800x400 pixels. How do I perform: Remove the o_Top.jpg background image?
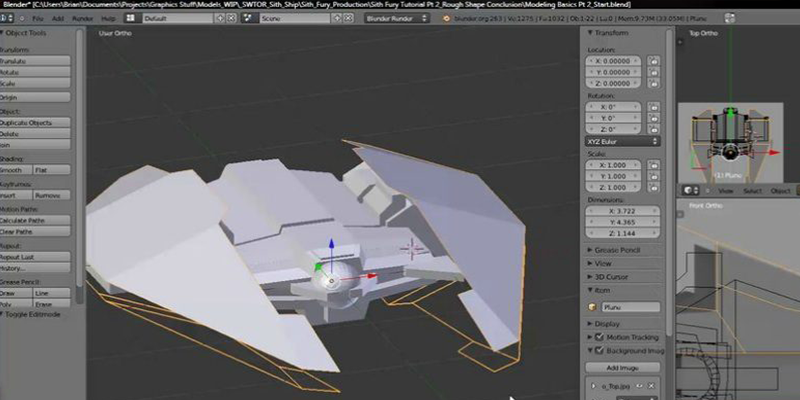[x=650, y=386]
